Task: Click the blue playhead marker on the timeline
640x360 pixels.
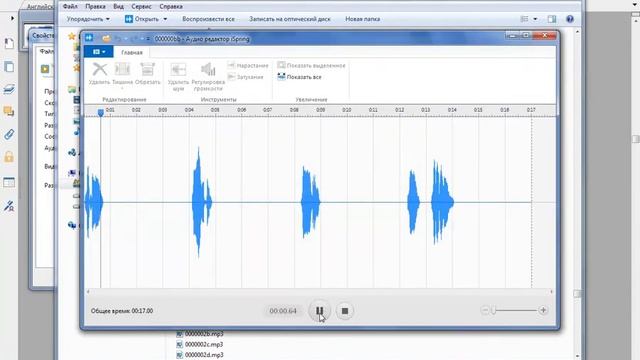Action: point(101,112)
